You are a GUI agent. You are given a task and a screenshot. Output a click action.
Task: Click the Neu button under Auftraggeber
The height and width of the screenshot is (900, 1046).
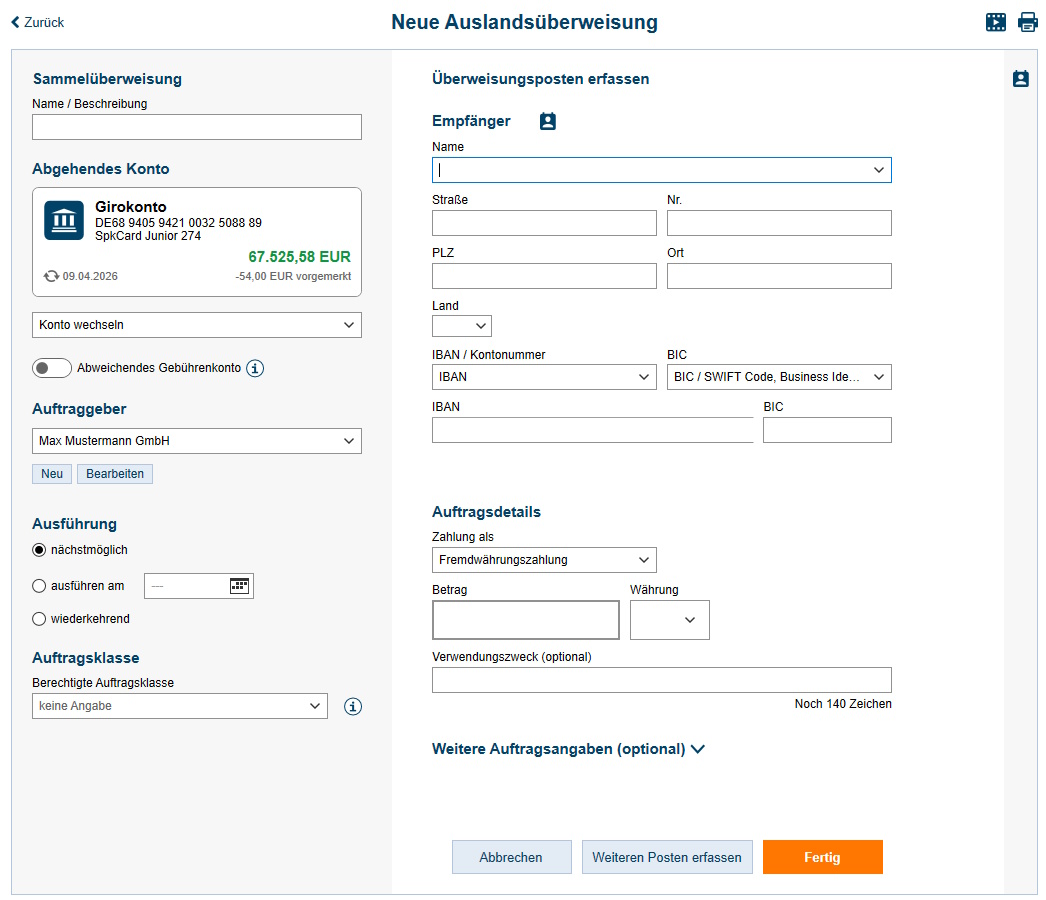click(x=52, y=474)
